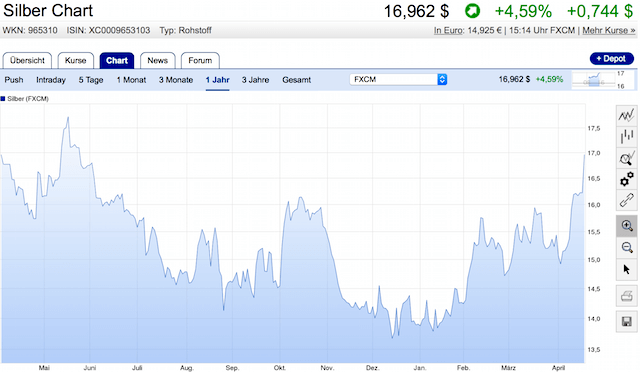Viewport: 640px width, 372px height.
Task: Click the 14,0 y-axis label
Action: point(594,319)
